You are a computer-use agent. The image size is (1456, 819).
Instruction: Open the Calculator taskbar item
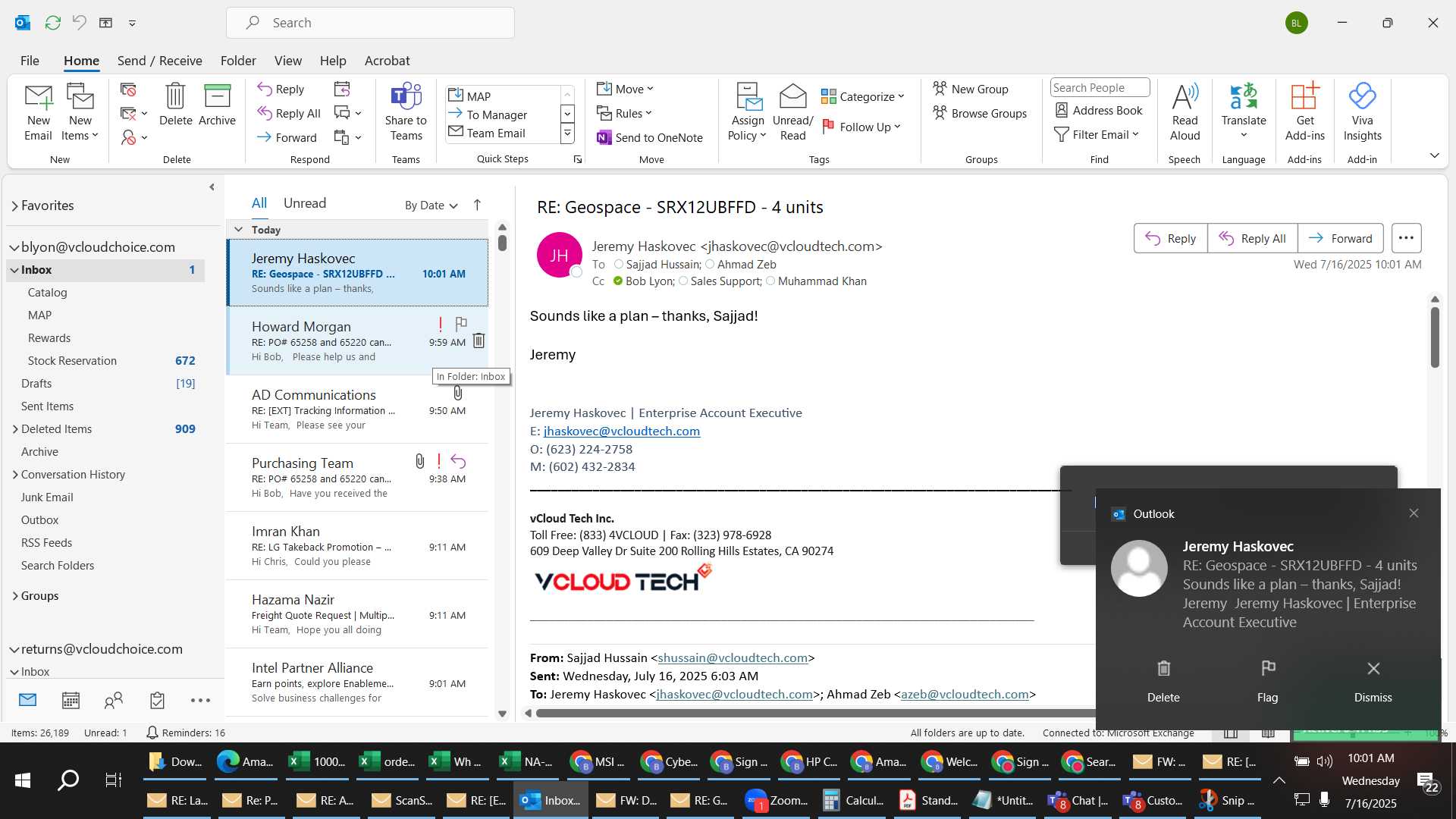point(854,800)
